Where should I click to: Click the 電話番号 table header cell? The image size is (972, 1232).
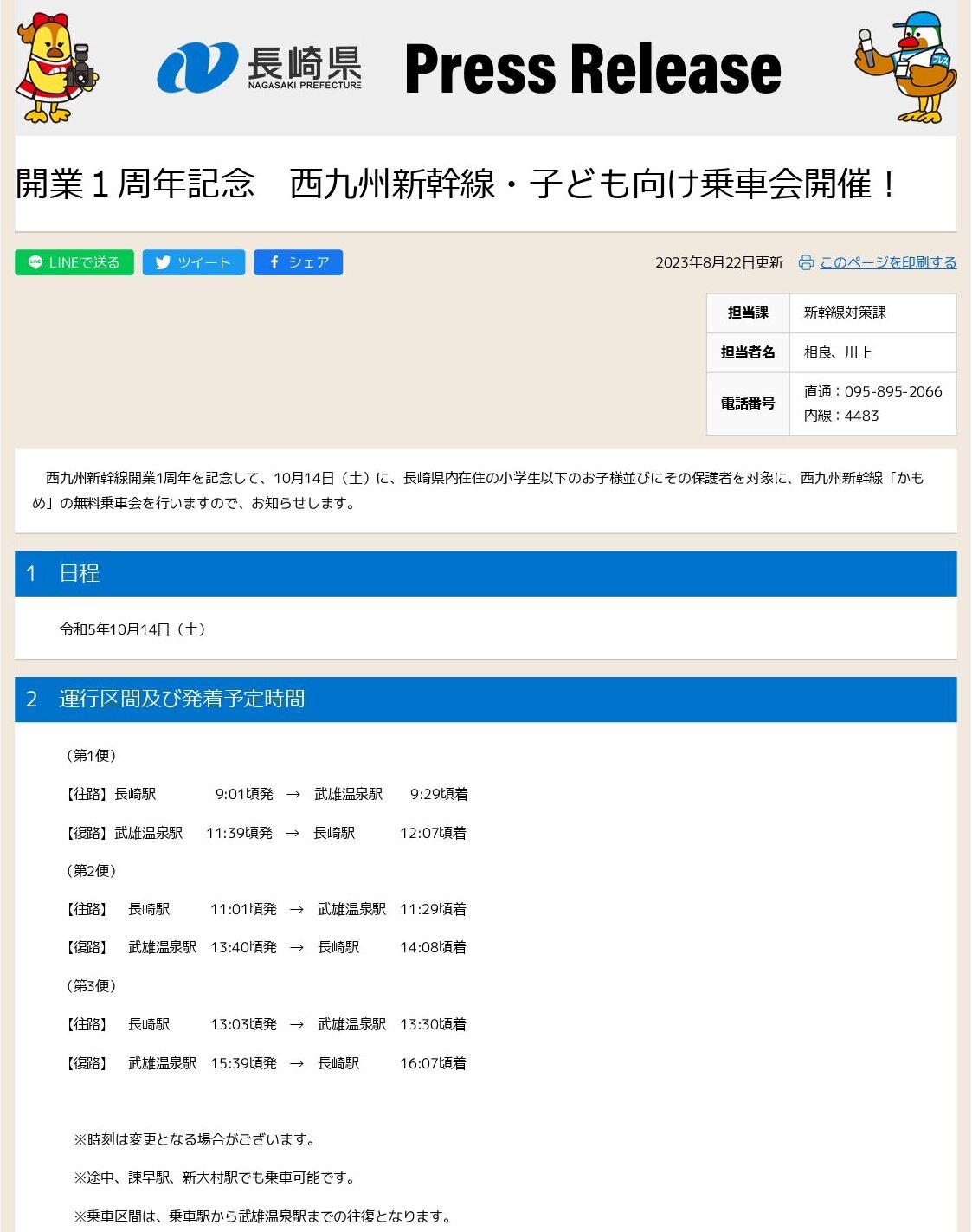748,403
